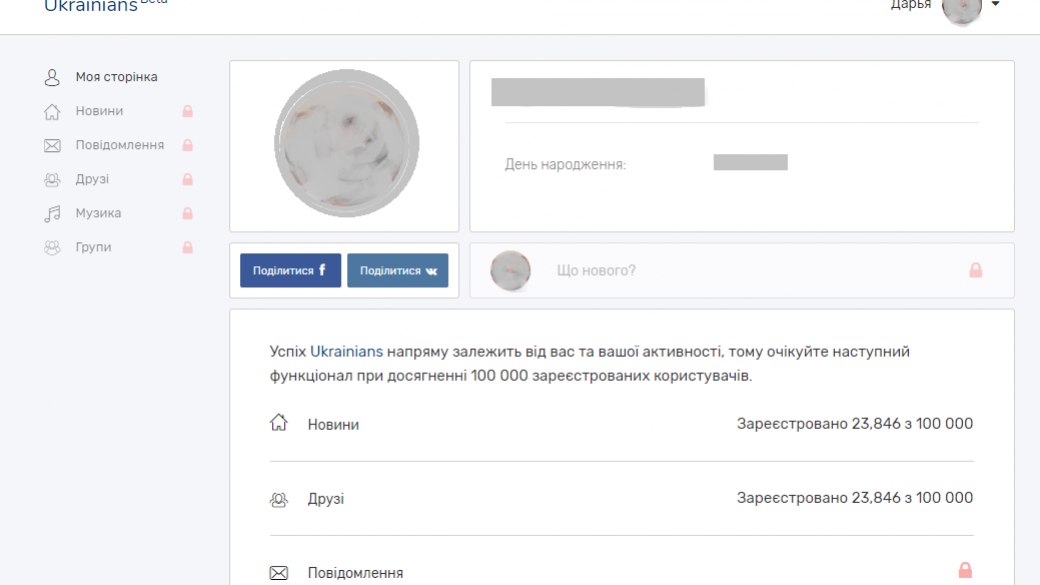Click the music note icon in sidebar
This screenshot has height=585, width=1040.
click(52, 213)
